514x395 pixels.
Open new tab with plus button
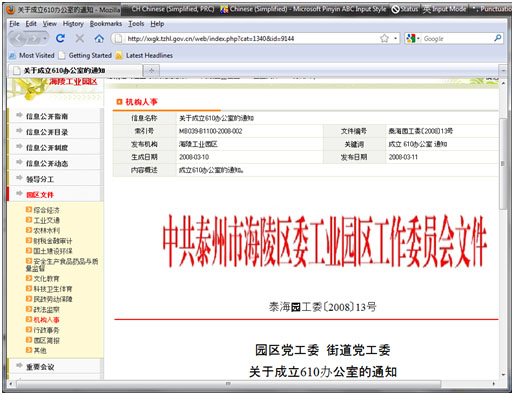(x=152, y=70)
